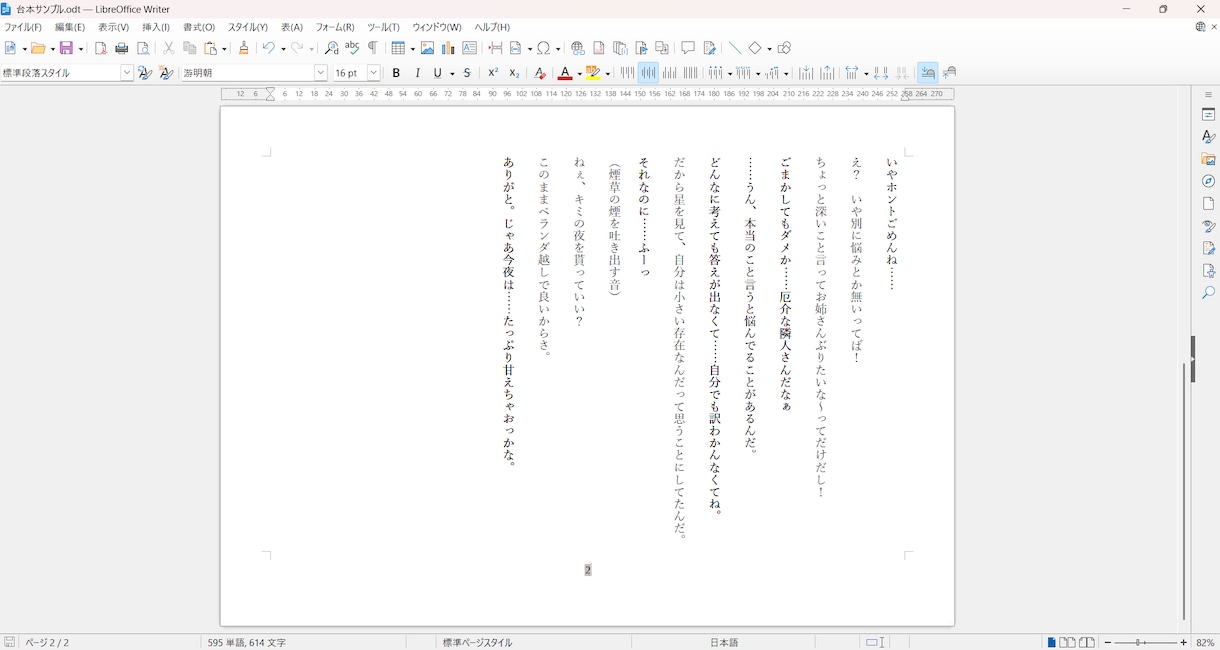Insert a chart

448,48
